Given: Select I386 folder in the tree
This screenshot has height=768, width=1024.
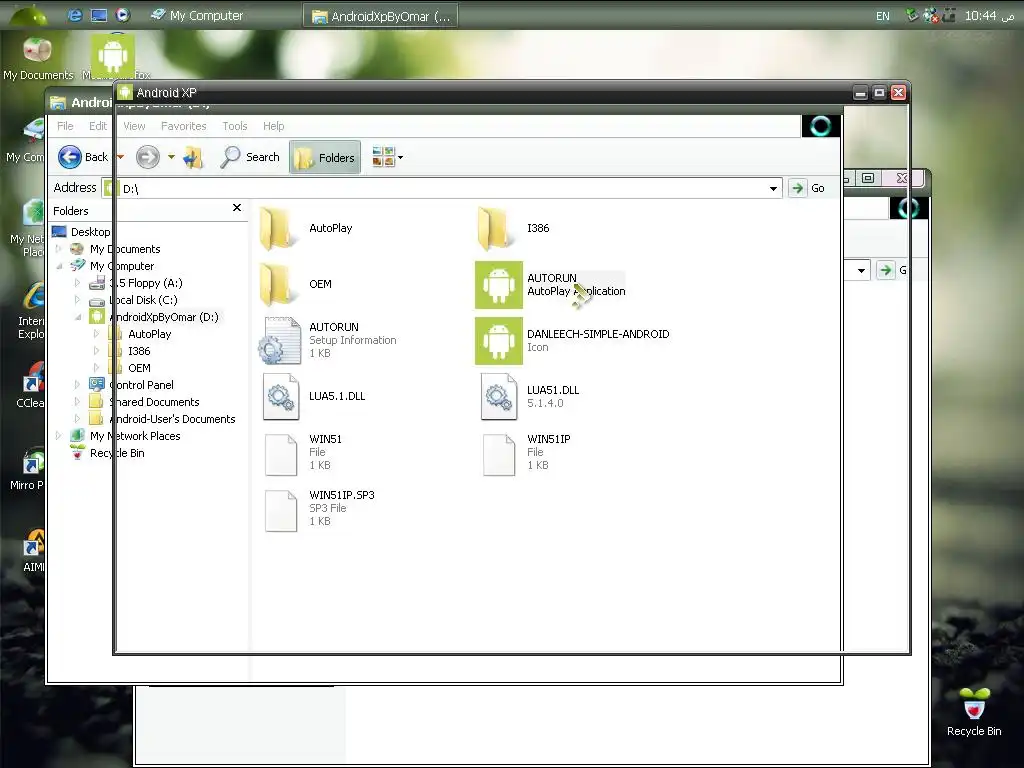Looking at the screenshot, I should [139, 351].
